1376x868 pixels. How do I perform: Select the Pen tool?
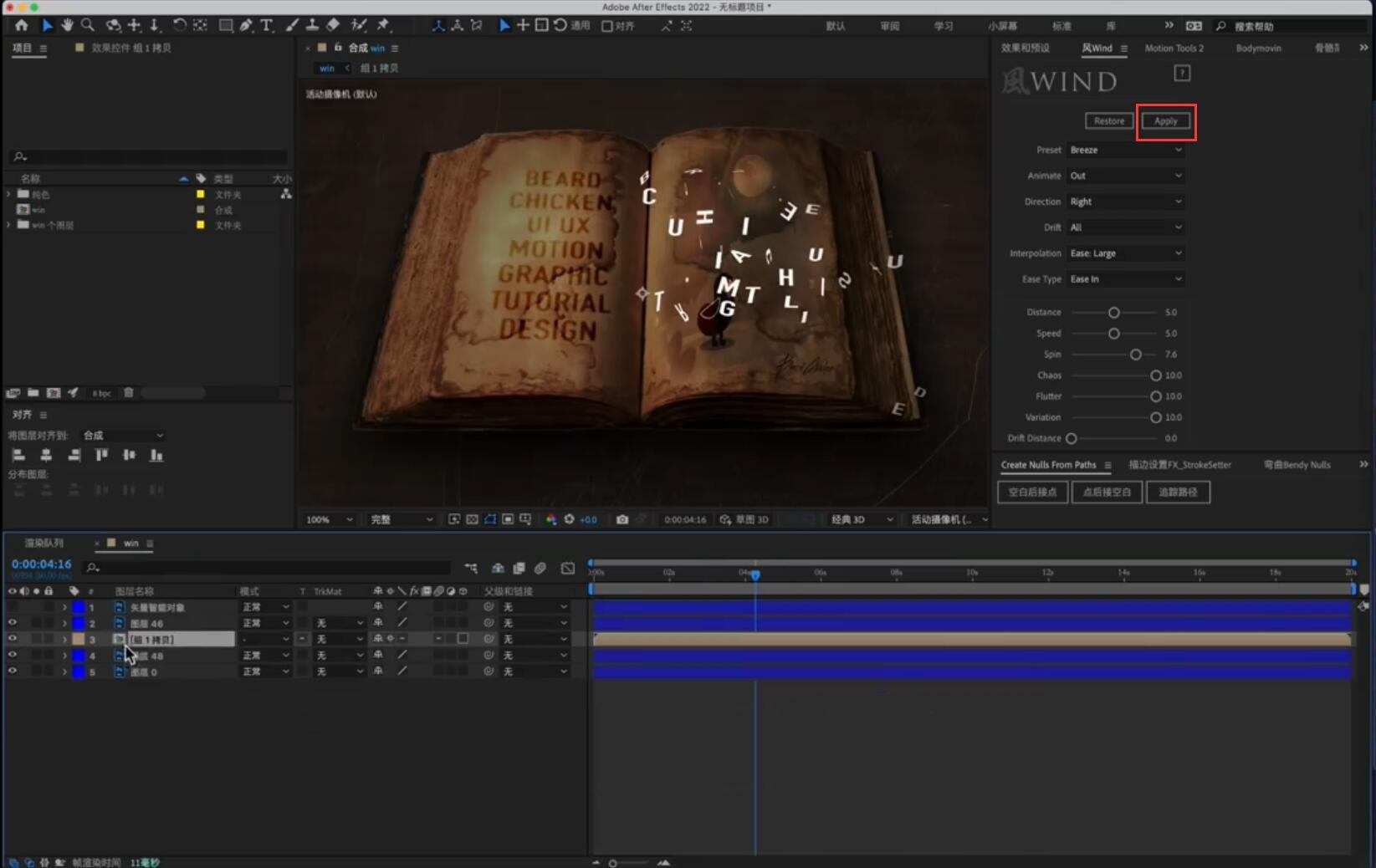click(x=246, y=26)
